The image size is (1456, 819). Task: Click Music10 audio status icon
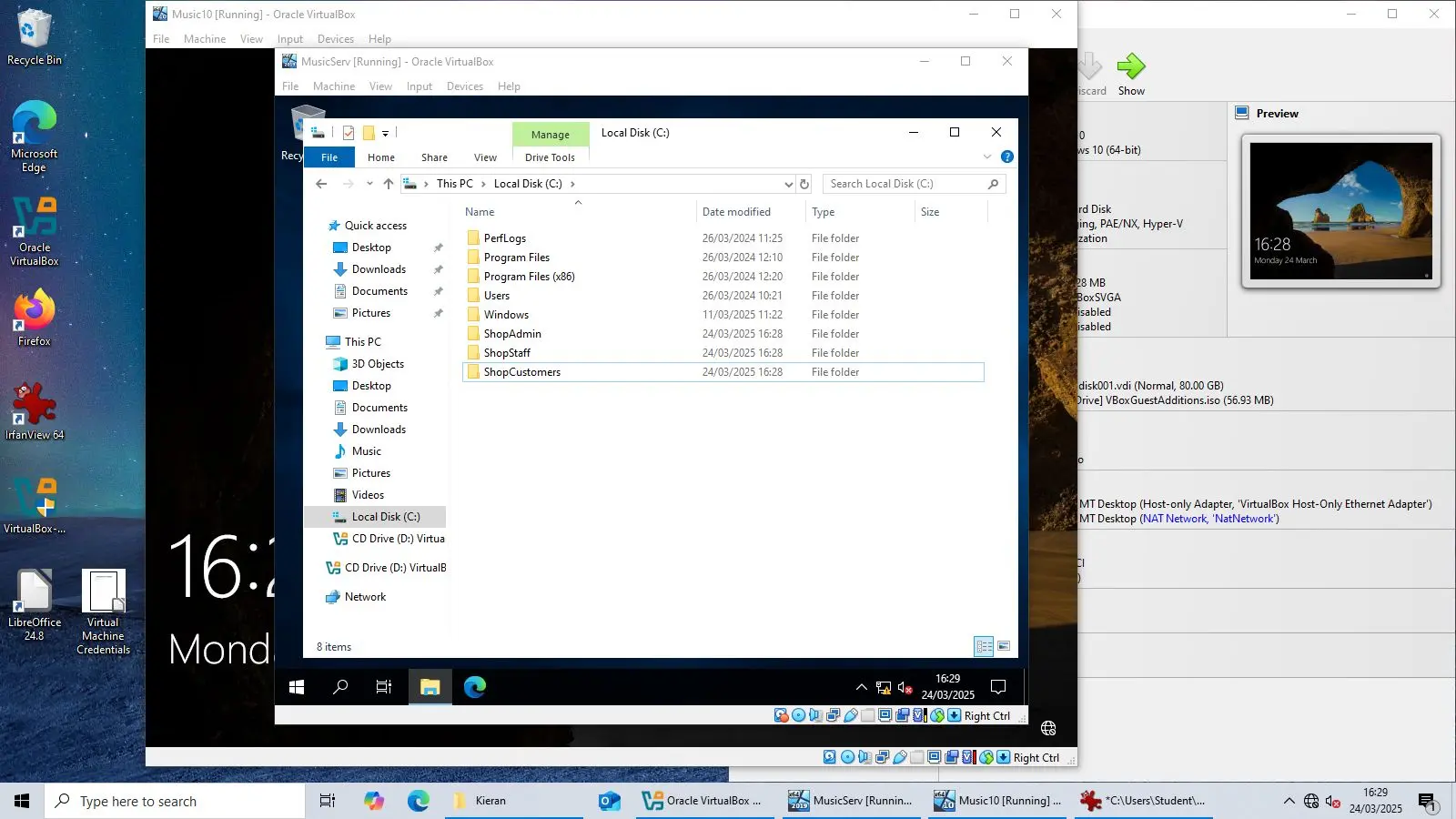tap(864, 757)
